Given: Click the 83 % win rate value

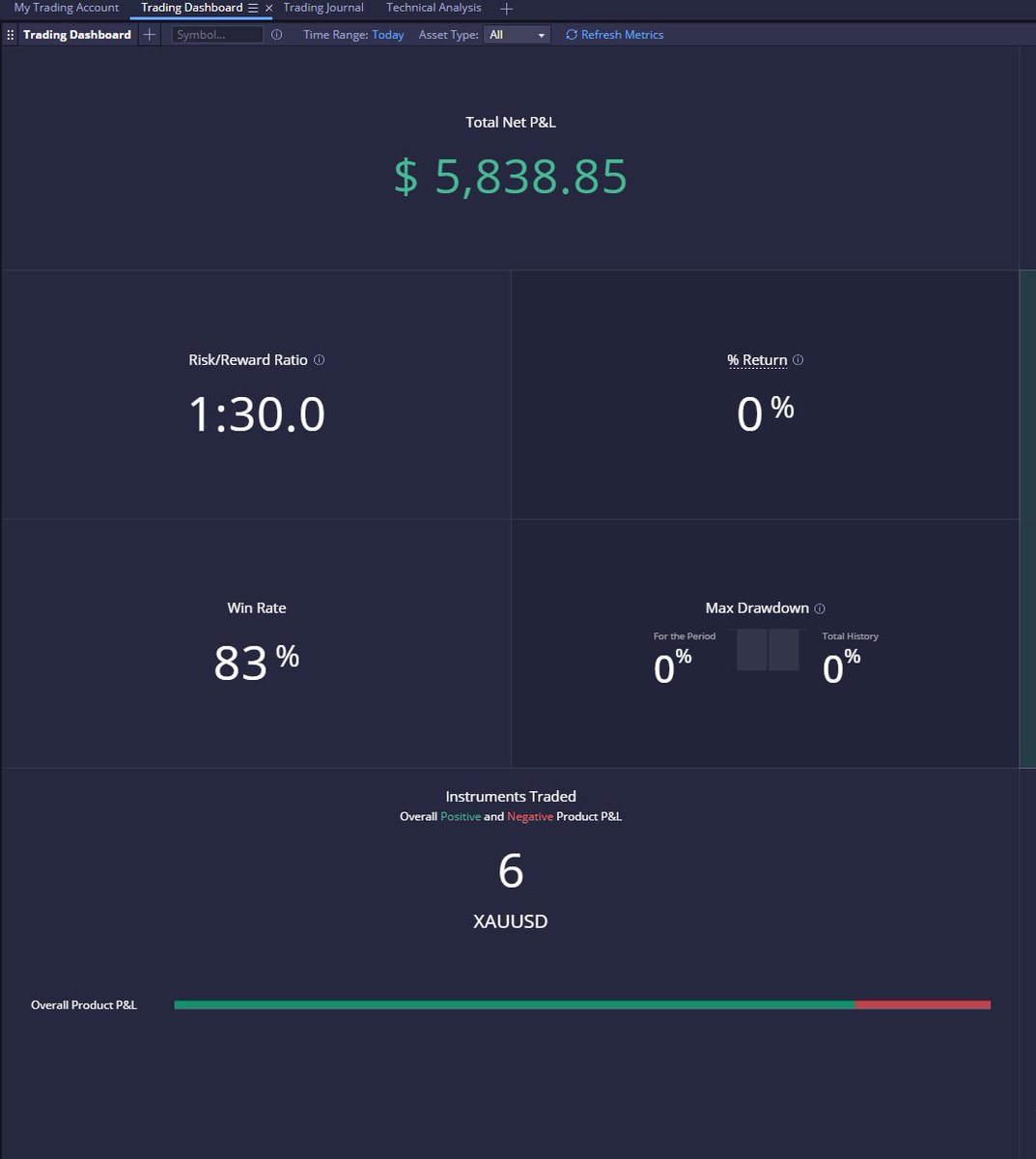Looking at the screenshot, I should click(257, 663).
